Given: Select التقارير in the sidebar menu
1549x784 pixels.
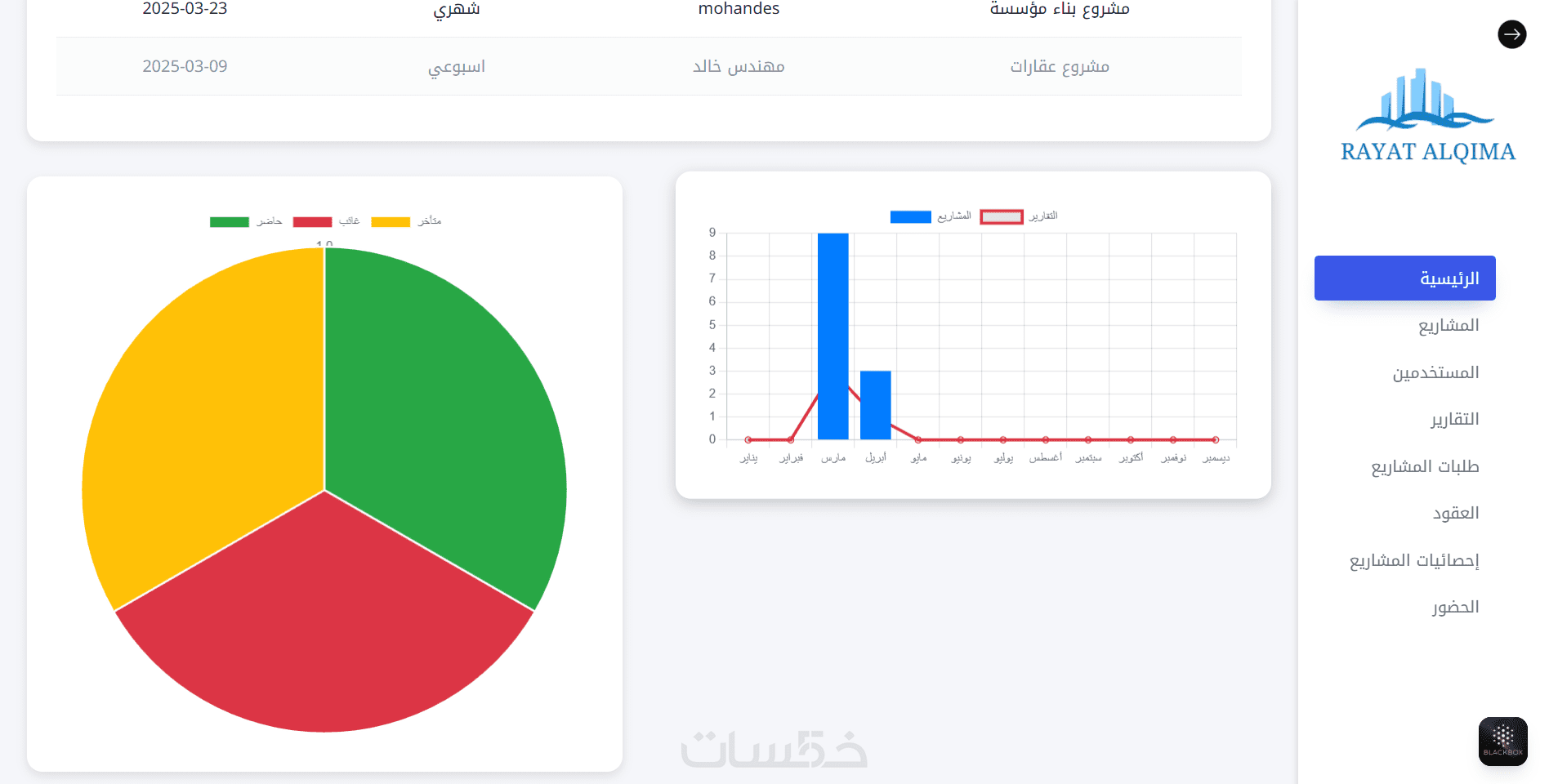Looking at the screenshot, I should click(1454, 419).
